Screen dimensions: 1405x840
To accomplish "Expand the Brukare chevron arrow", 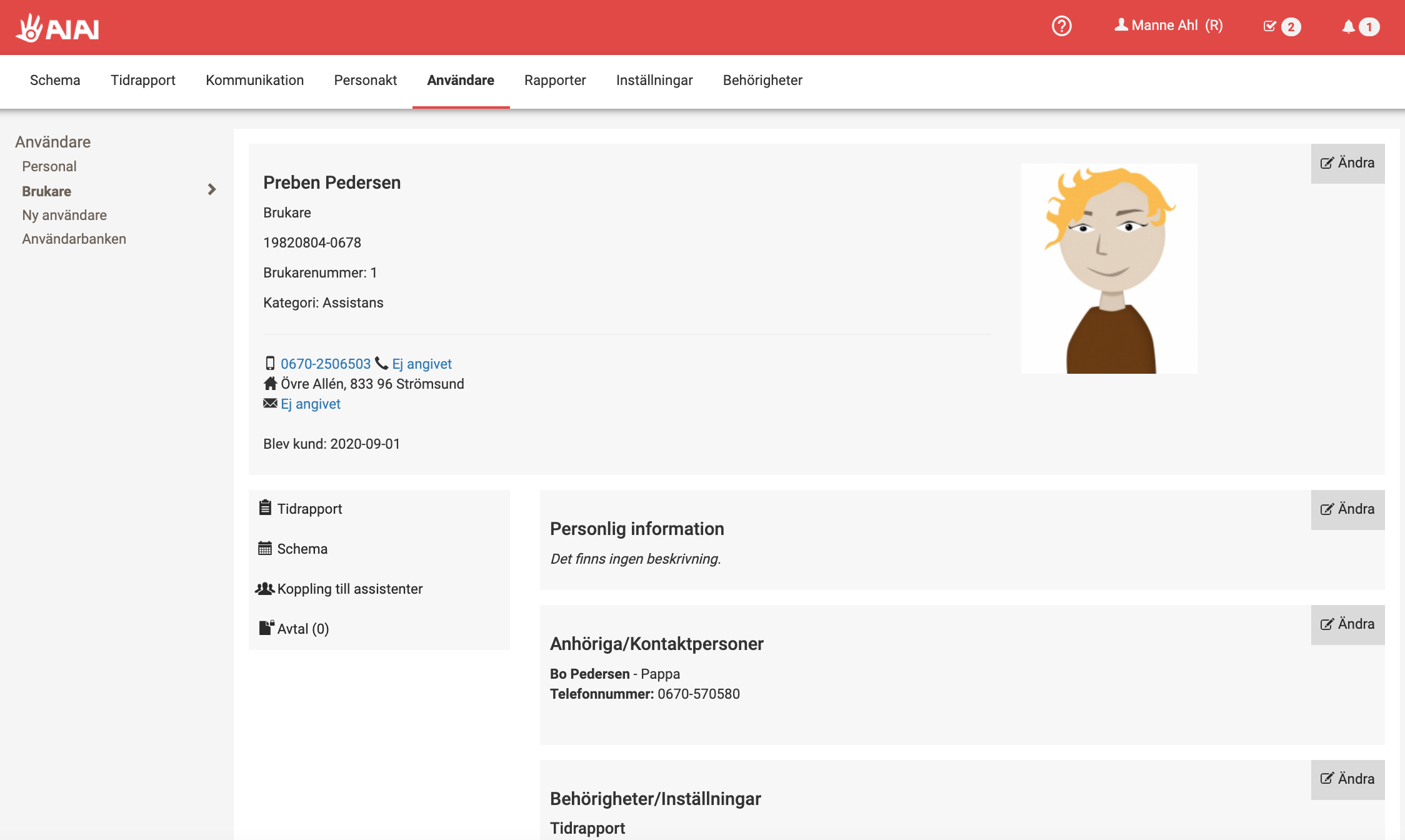I will (212, 189).
